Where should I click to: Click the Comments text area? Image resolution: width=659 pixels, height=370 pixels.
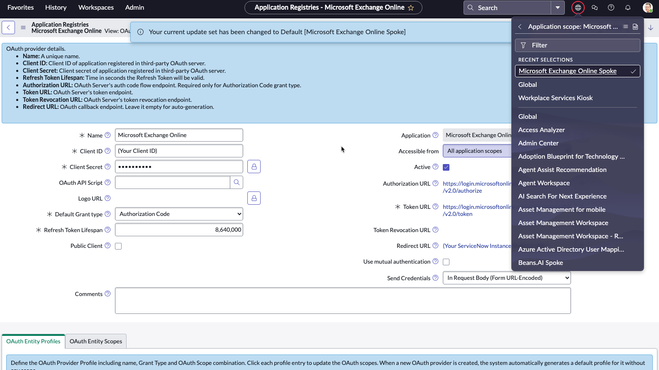[343, 301]
